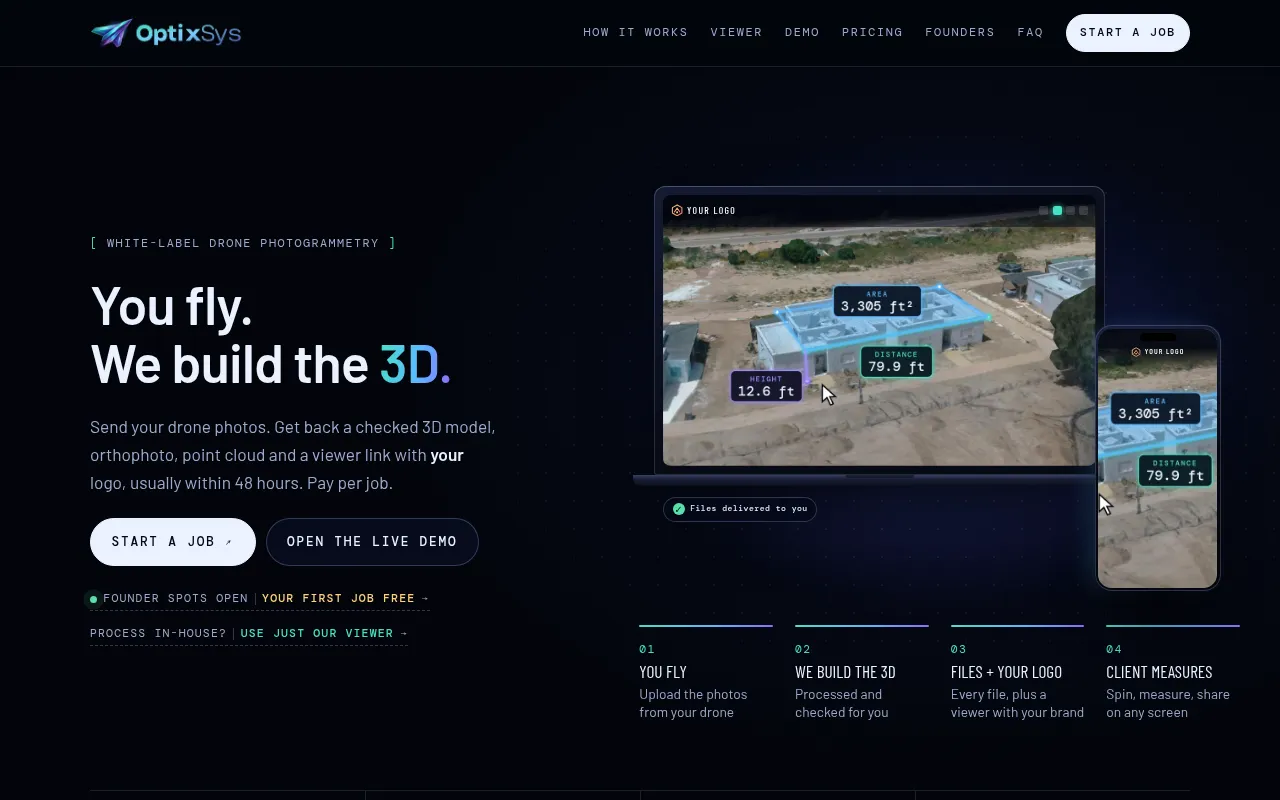The image size is (1280, 800).
Task: Click the "We build the 3D." headline line
Action: coord(271,364)
